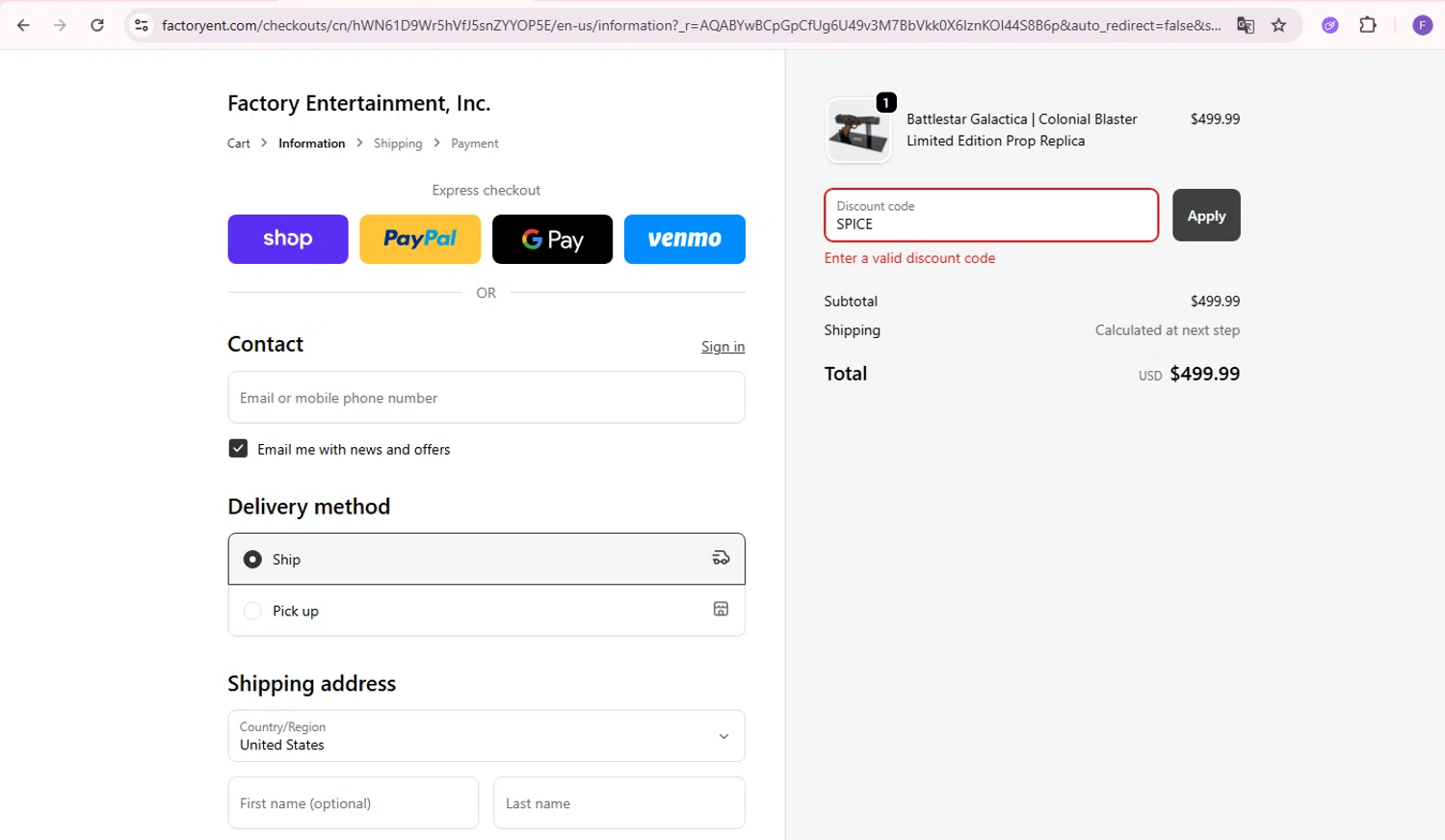Uncheck Email me with news and offers
The height and width of the screenshot is (840, 1445).
point(238,449)
